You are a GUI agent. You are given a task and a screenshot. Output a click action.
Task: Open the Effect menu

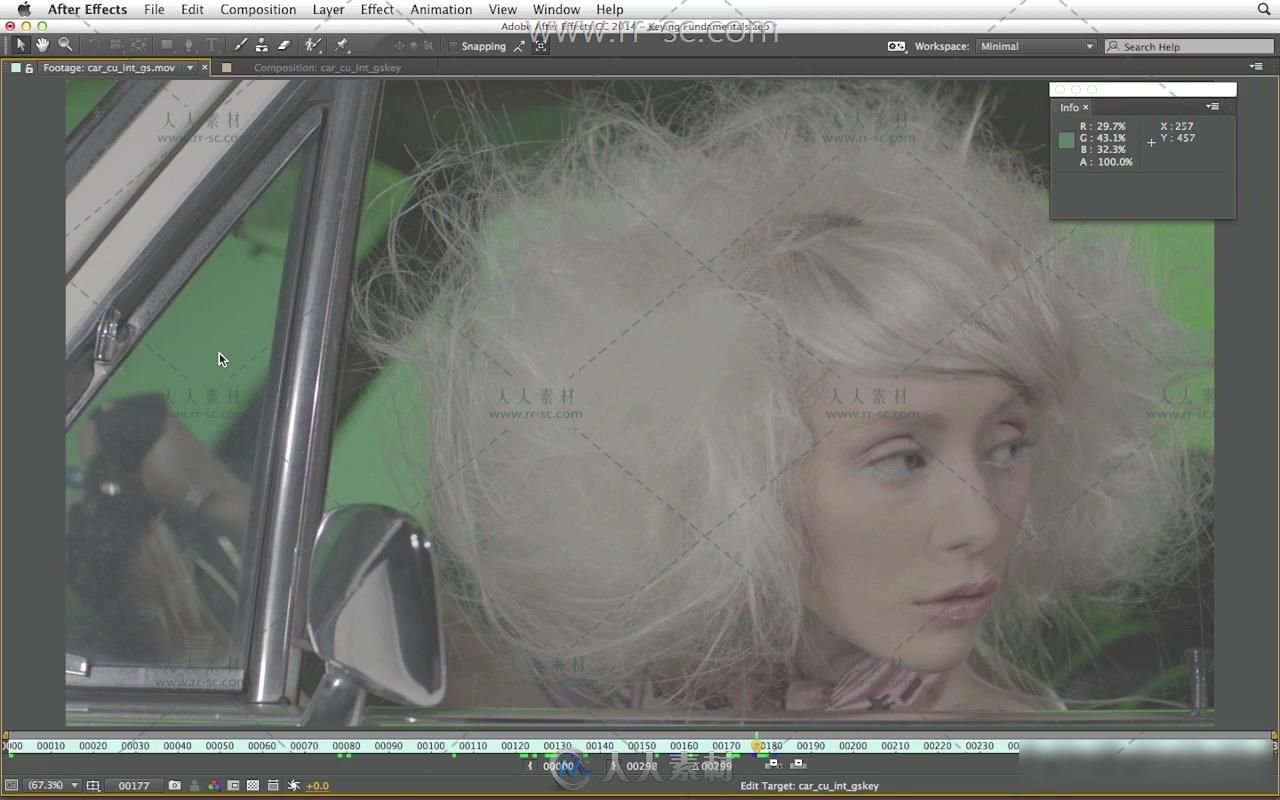377,9
